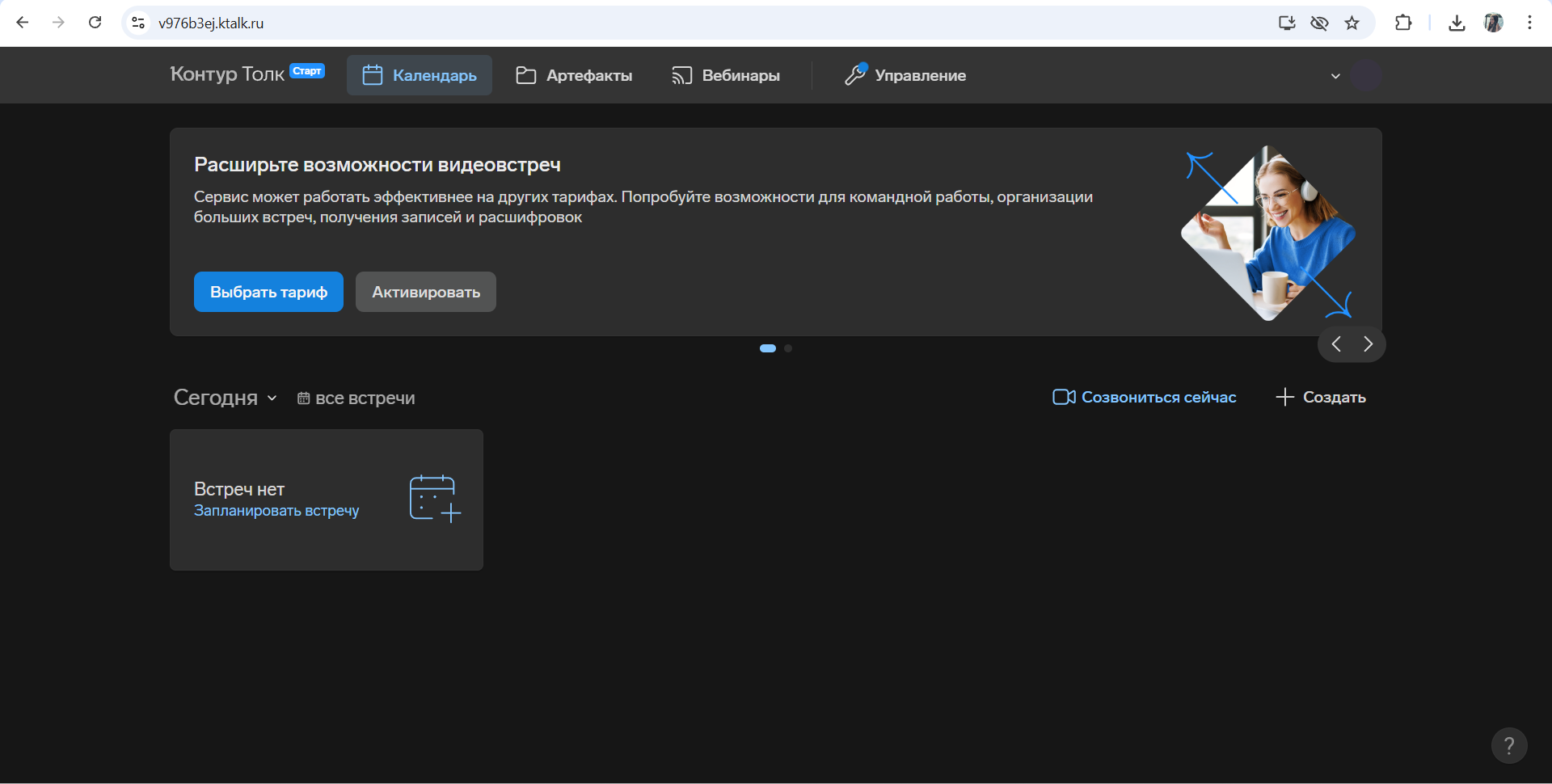Bookmark this page with star

[1352, 23]
